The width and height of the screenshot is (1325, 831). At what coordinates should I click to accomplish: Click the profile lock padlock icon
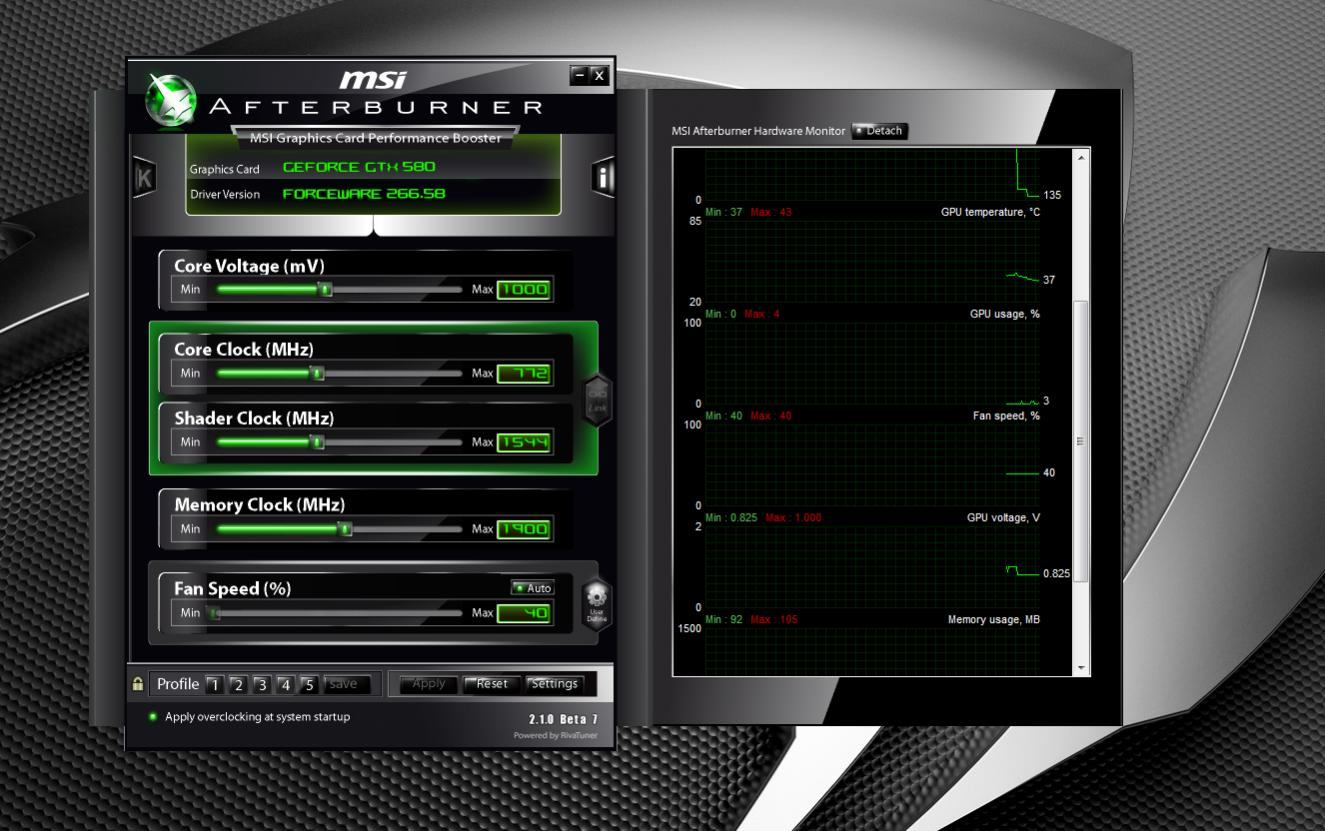[x=138, y=684]
